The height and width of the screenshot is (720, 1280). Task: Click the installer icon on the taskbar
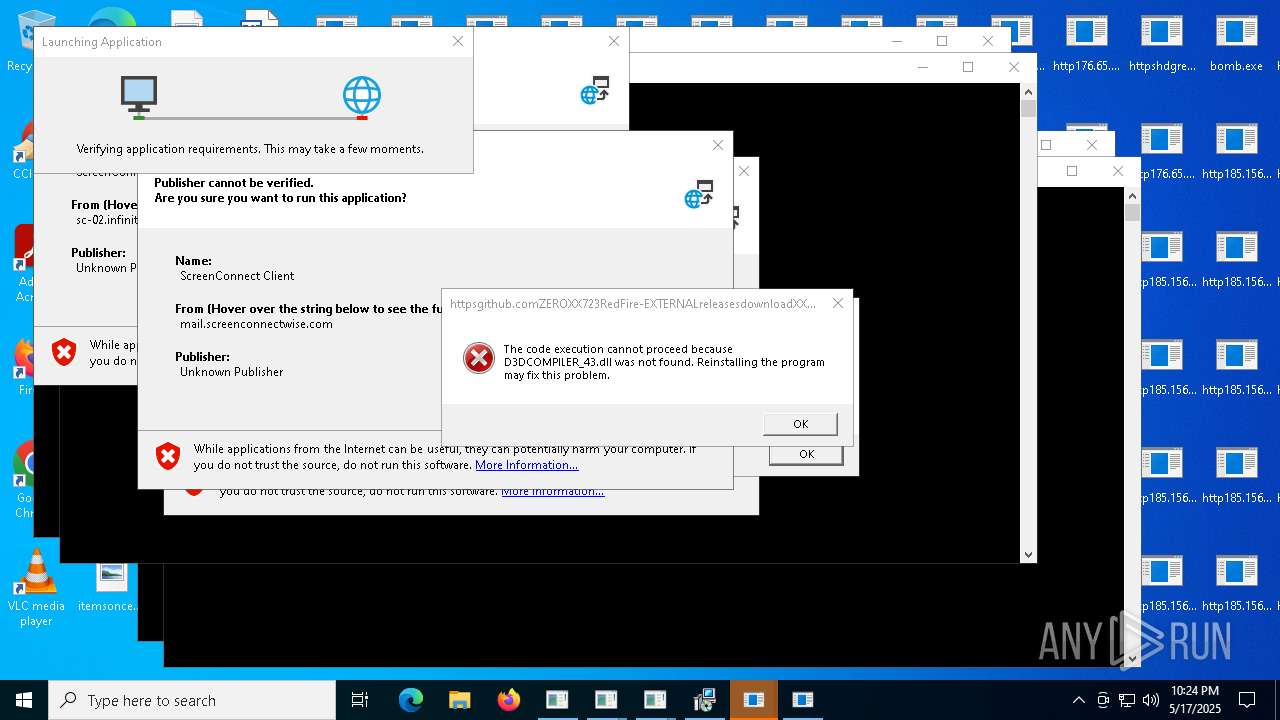[704, 700]
